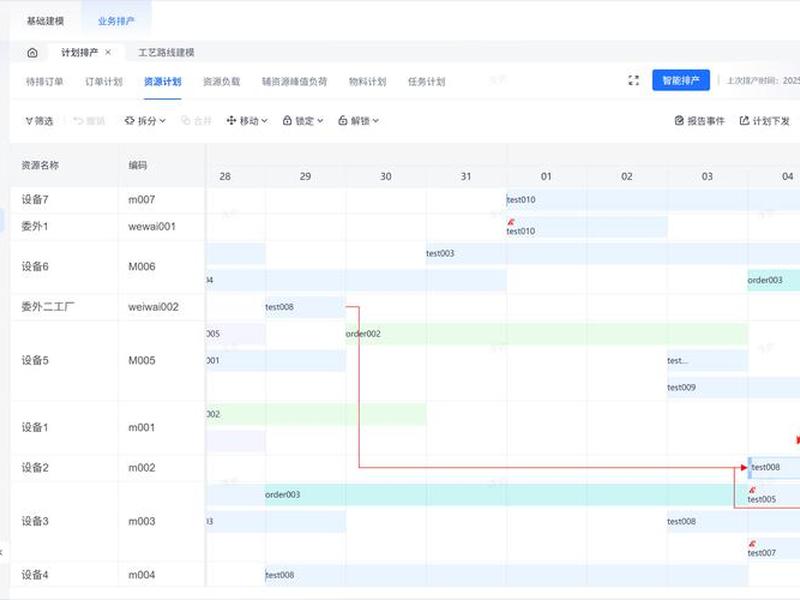Screen dimensions: 800x600
Task: Click the 撤销 undo icon
Action: [79, 121]
